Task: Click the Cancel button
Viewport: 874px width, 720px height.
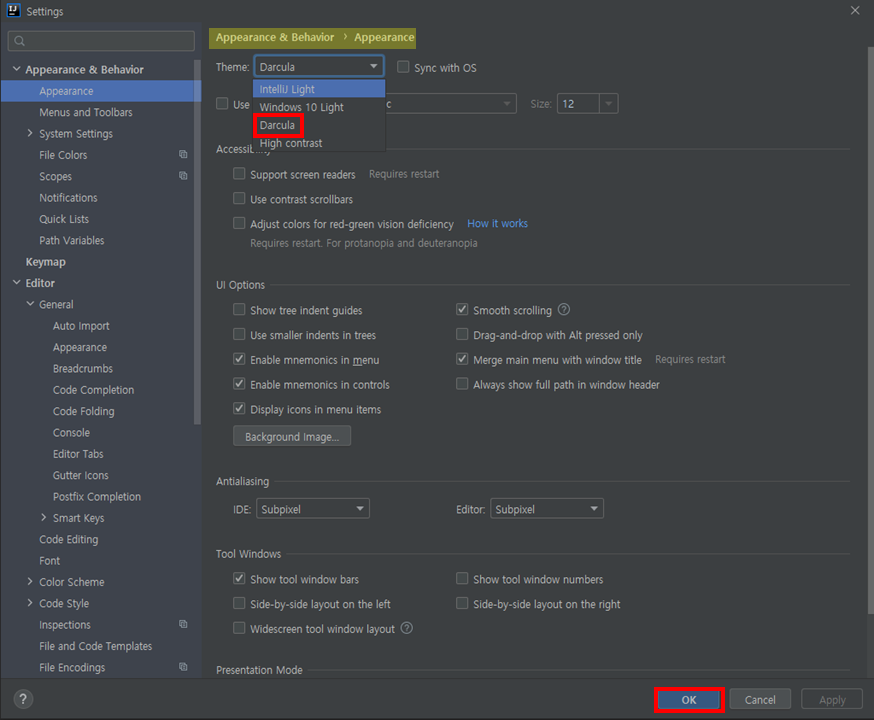Action: tap(760, 699)
